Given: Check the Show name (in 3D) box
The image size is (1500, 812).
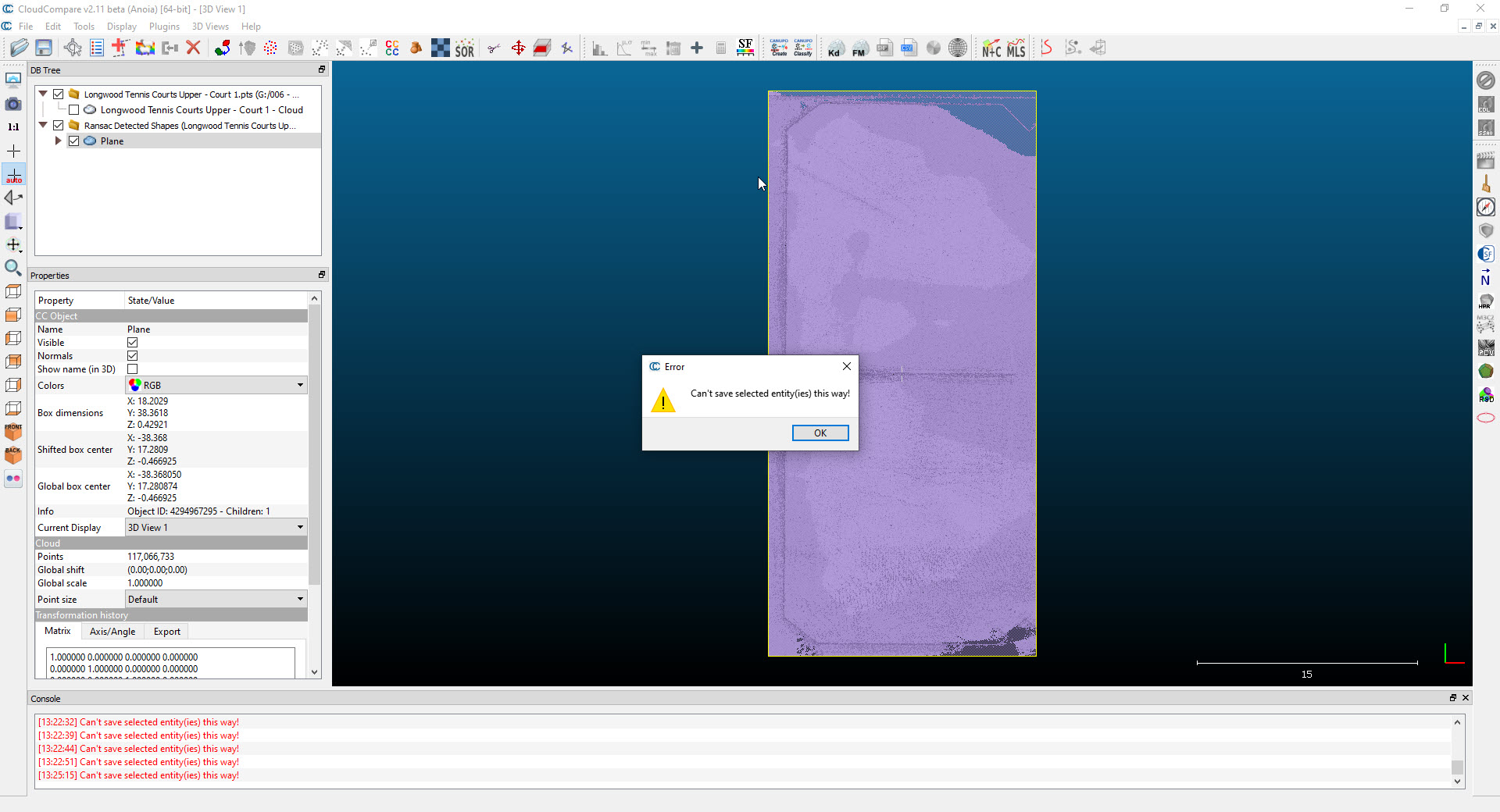Looking at the screenshot, I should point(133,369).
